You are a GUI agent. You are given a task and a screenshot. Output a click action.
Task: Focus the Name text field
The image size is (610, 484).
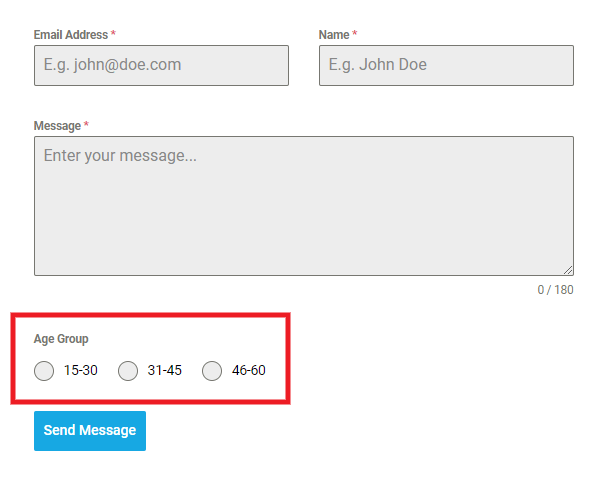(446, 65)
